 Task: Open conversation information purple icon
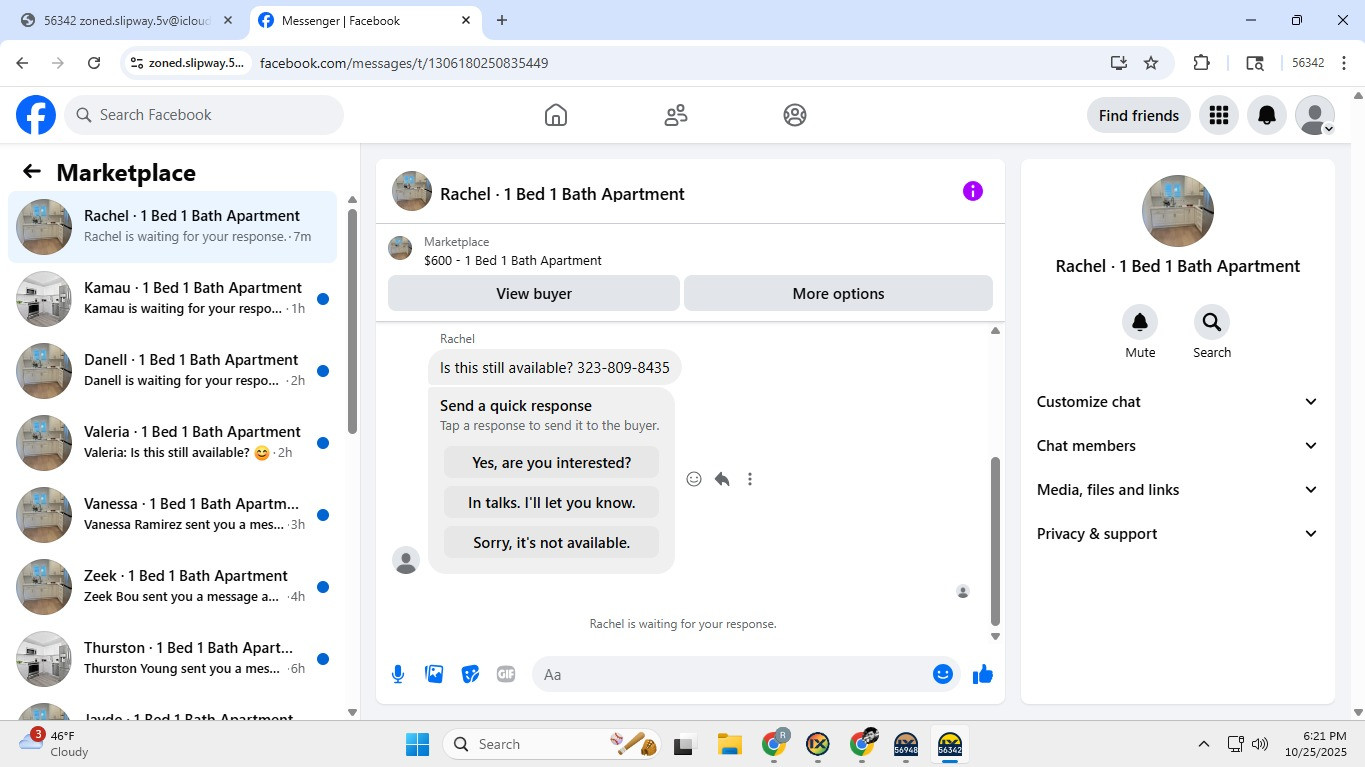pyautogui.click(x=972, y=191)
